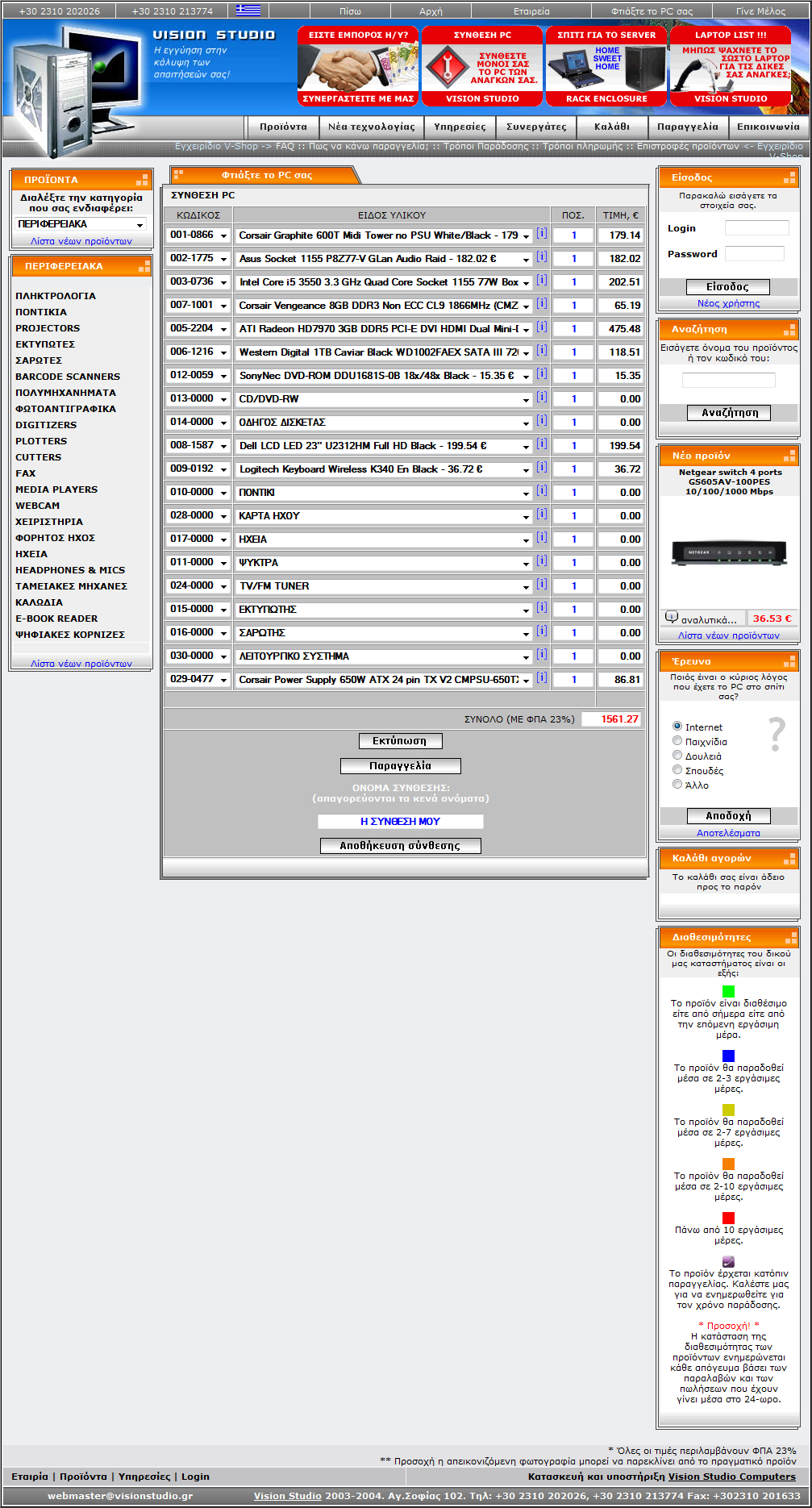Open info icon for Corsair Power Supply 650W row
The height and width of the screenshot is (1508, 812).
(x=541, y=677)
